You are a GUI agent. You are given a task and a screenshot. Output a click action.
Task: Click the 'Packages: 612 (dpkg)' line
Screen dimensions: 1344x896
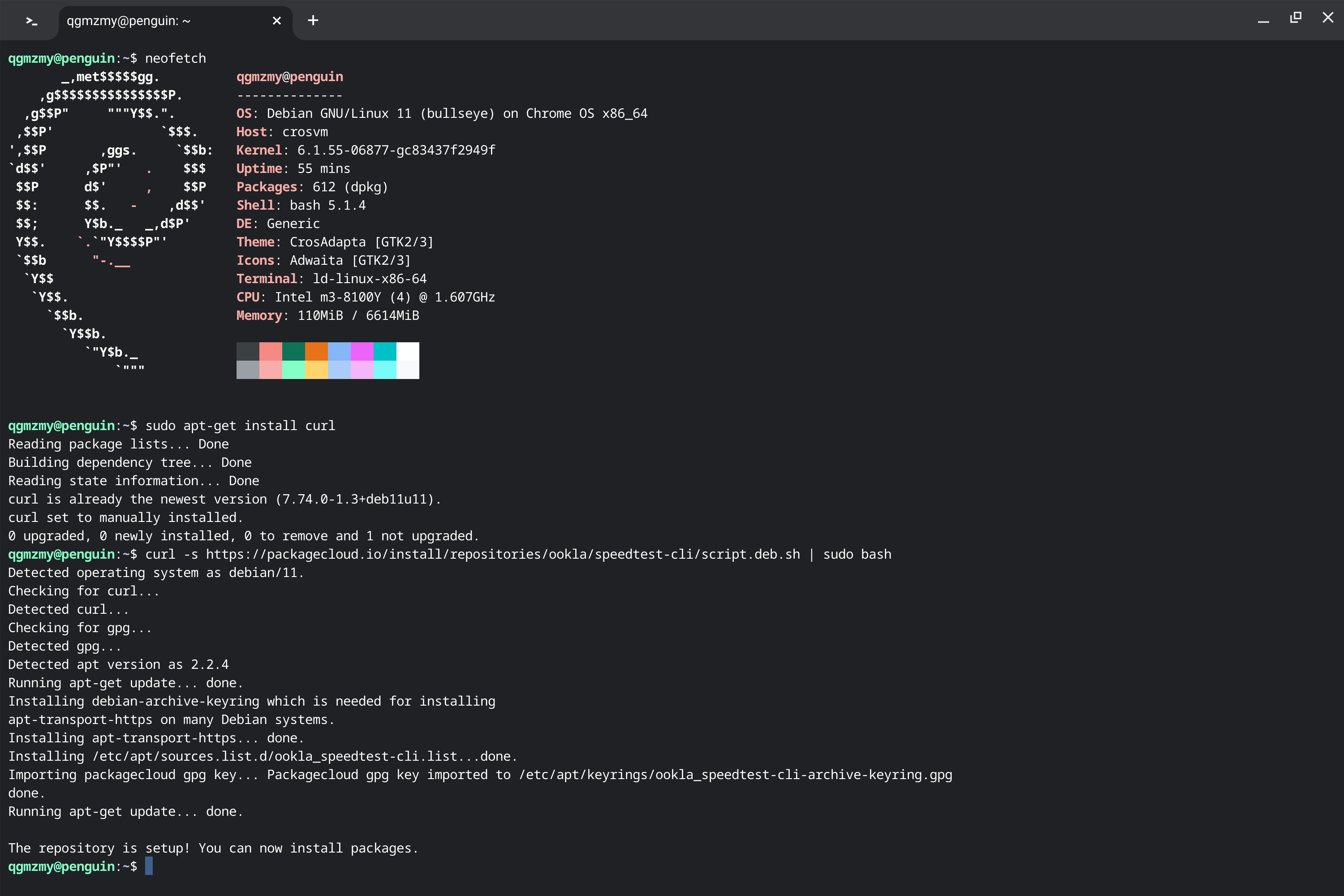[x=313, y=187]
